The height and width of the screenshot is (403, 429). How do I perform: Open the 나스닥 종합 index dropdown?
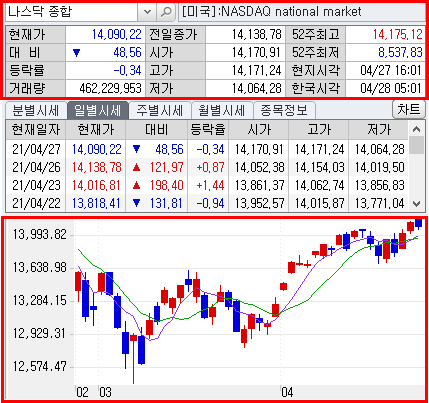click(x=147, y=12)
